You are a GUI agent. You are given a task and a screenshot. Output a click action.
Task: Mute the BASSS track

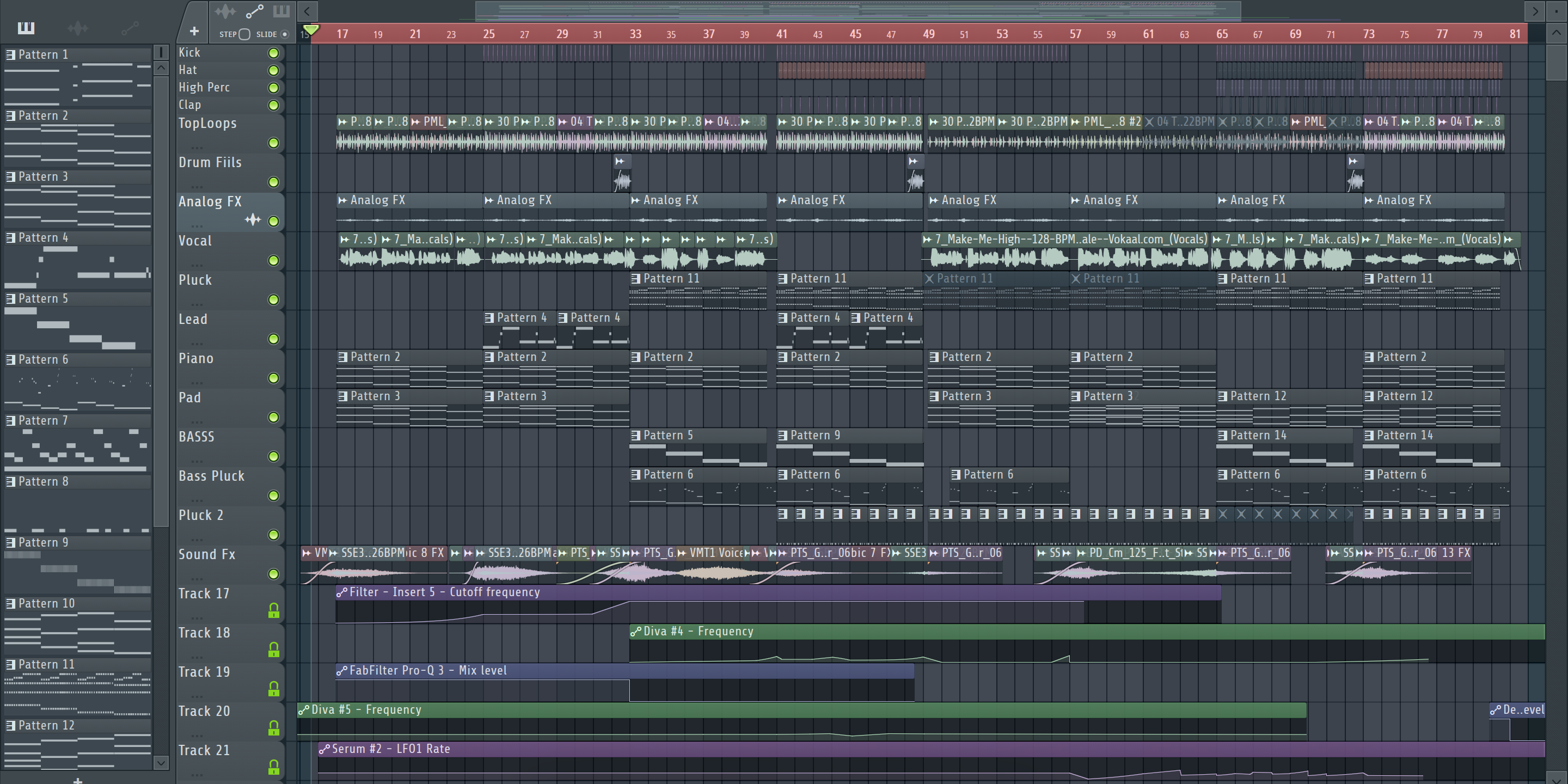point(274,457)
